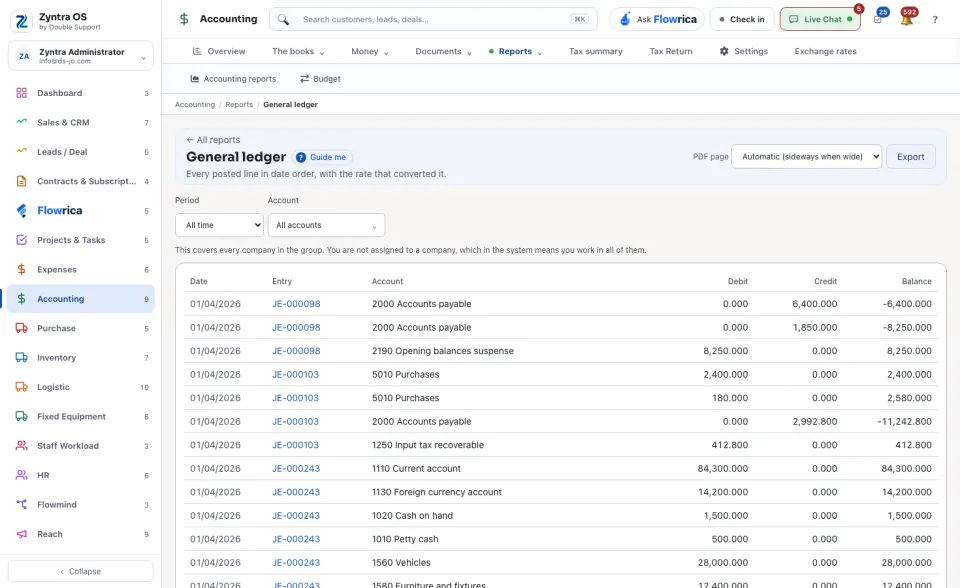Image resolution: width=960 pixels, height=588 pixels.
Task: Open the notifications bell icon
Action: (907, 19)
